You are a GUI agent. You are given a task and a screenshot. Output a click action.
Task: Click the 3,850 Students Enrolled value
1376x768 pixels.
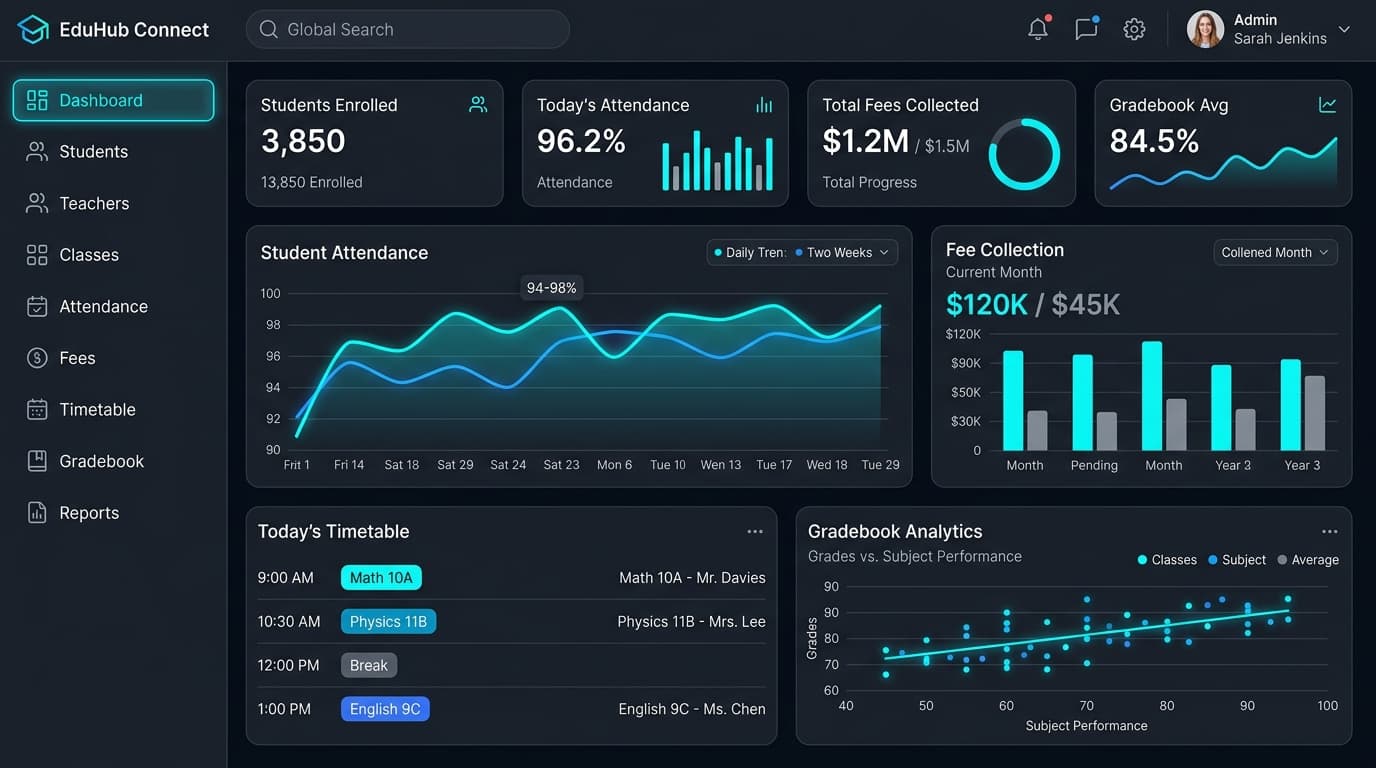pyautogui.click(x=303, y=142)
